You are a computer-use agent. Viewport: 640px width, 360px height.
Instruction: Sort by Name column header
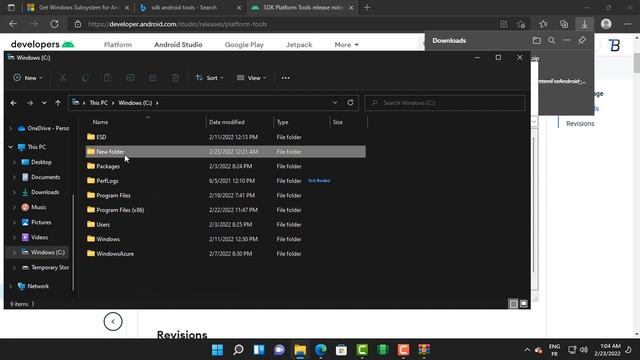100,122
